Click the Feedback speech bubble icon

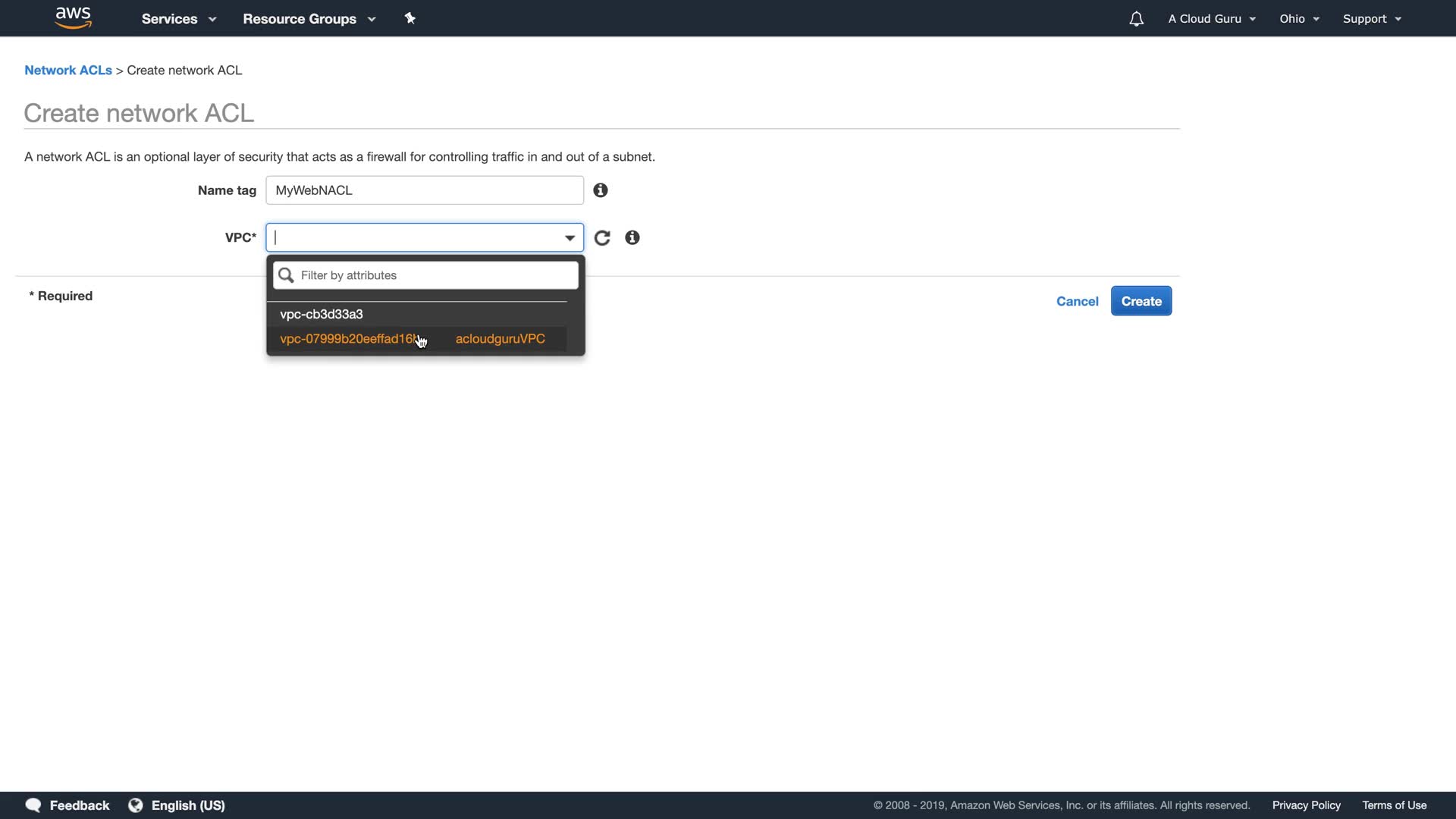[33, 805]
